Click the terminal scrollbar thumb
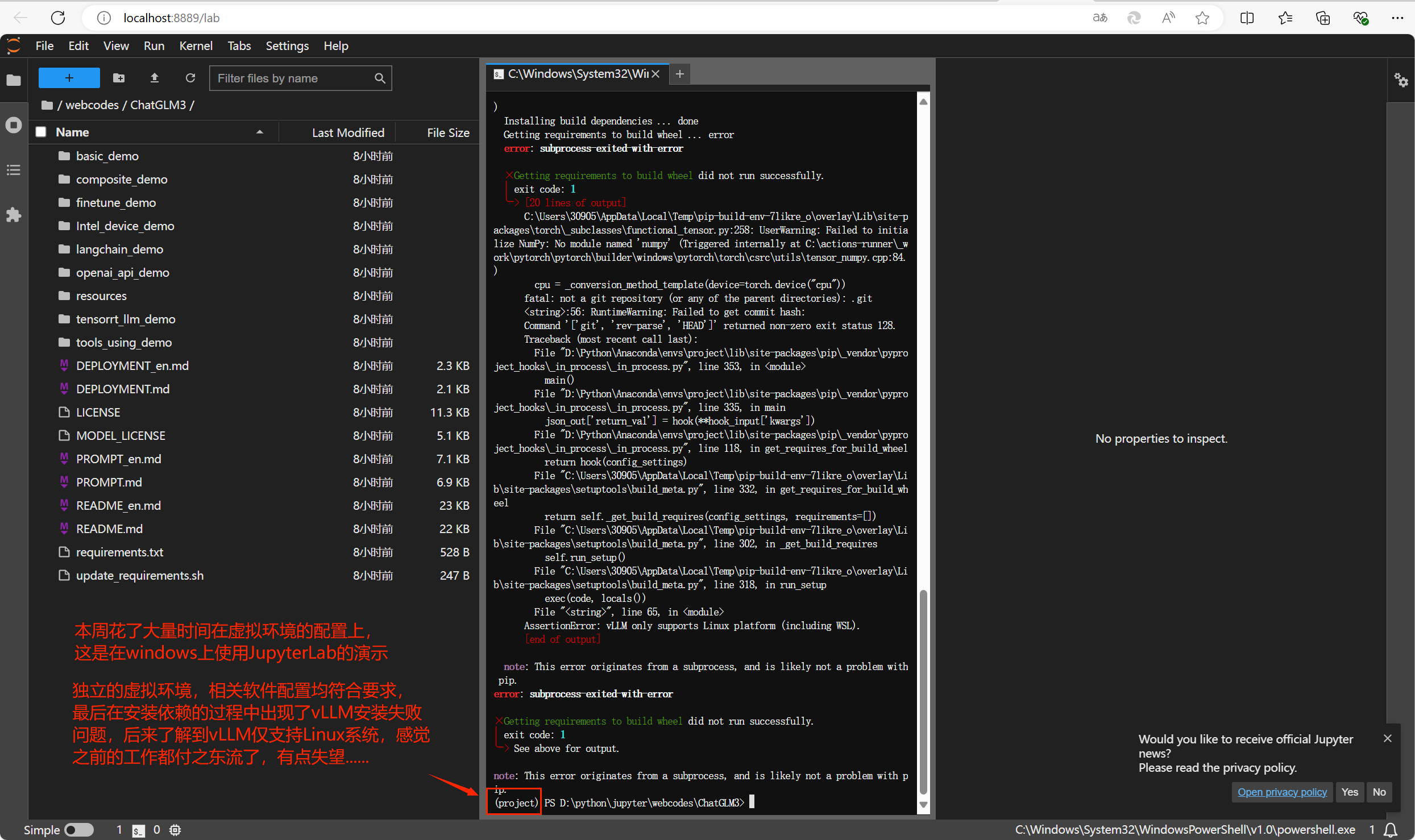This screenshot has width=1415, height=840. click(923, 692)
